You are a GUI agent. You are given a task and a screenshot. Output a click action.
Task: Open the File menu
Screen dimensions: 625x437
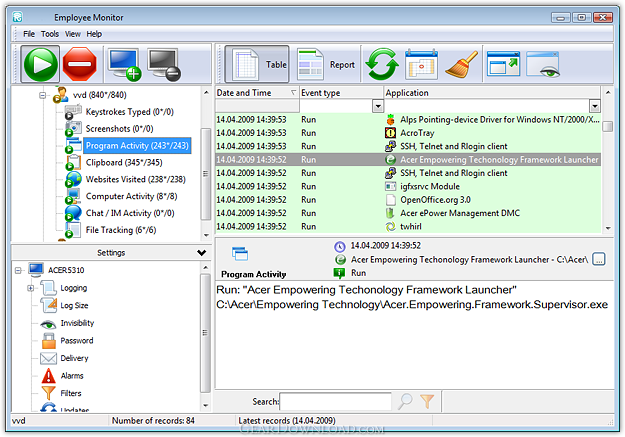(29, 34)
